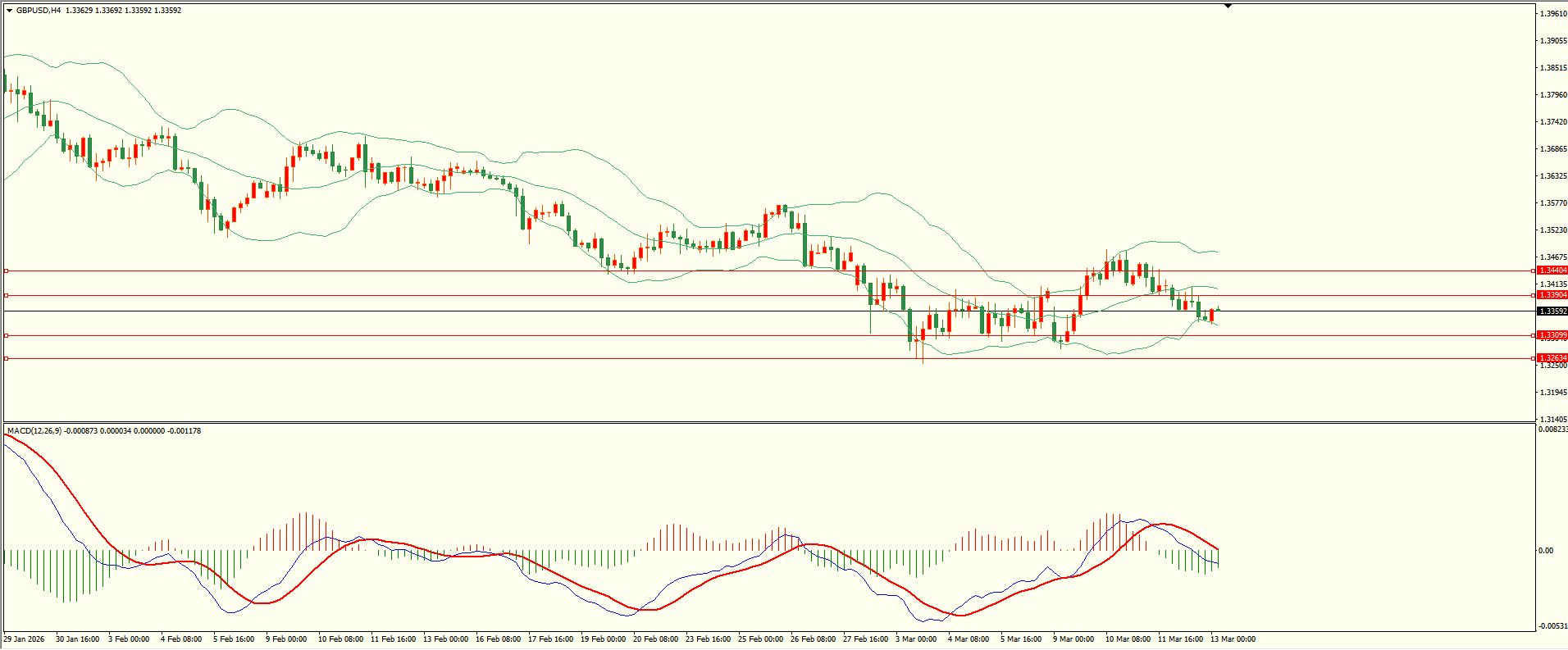
Task: Click the MACD(12,26,9) indicator label
Action: (x=34, y=431)
